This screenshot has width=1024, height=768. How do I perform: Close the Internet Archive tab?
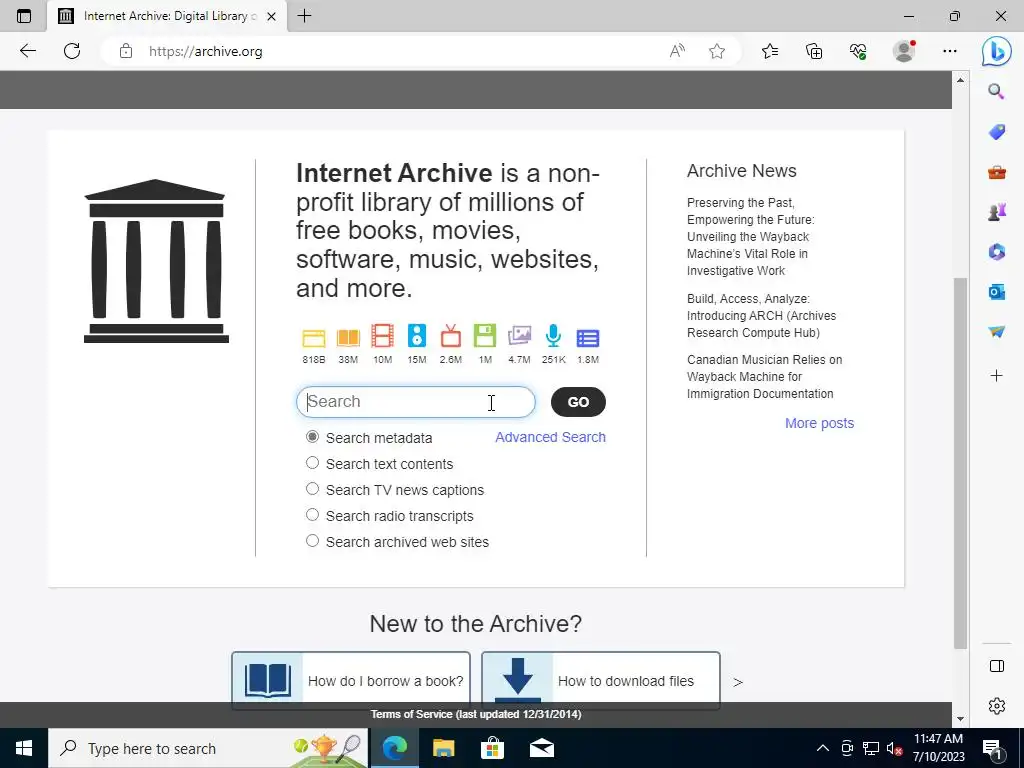pyautogui.click(x=272, y=16)
